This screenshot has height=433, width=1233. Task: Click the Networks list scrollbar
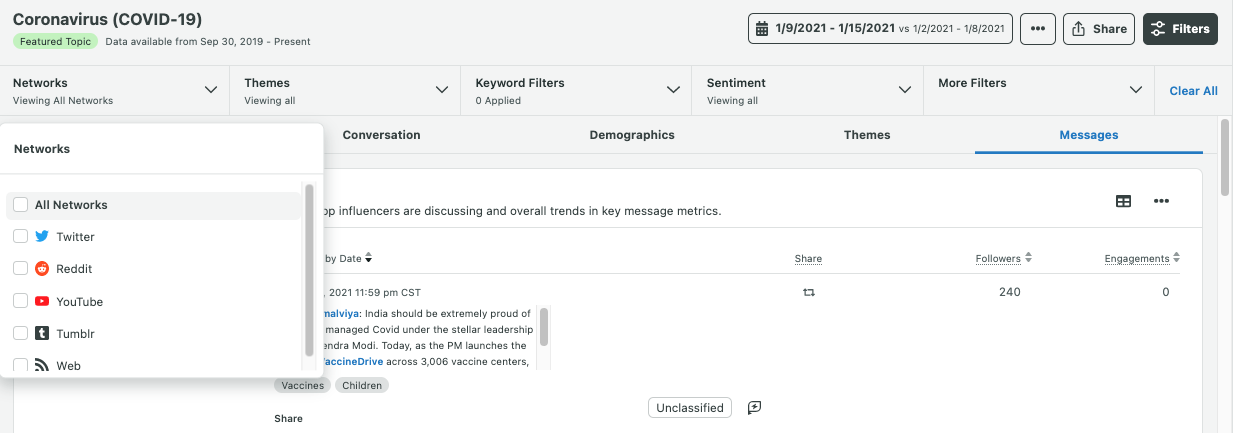[x=309, y=270]
